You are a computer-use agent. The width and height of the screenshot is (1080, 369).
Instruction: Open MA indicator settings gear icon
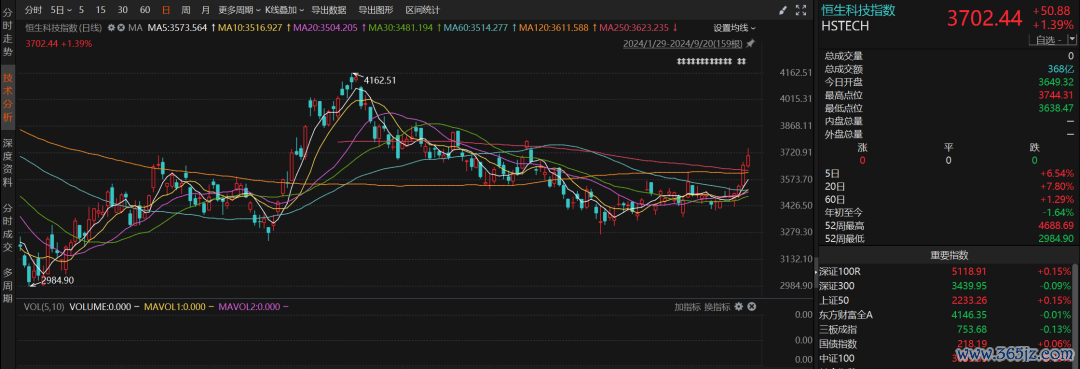point(111,28)
